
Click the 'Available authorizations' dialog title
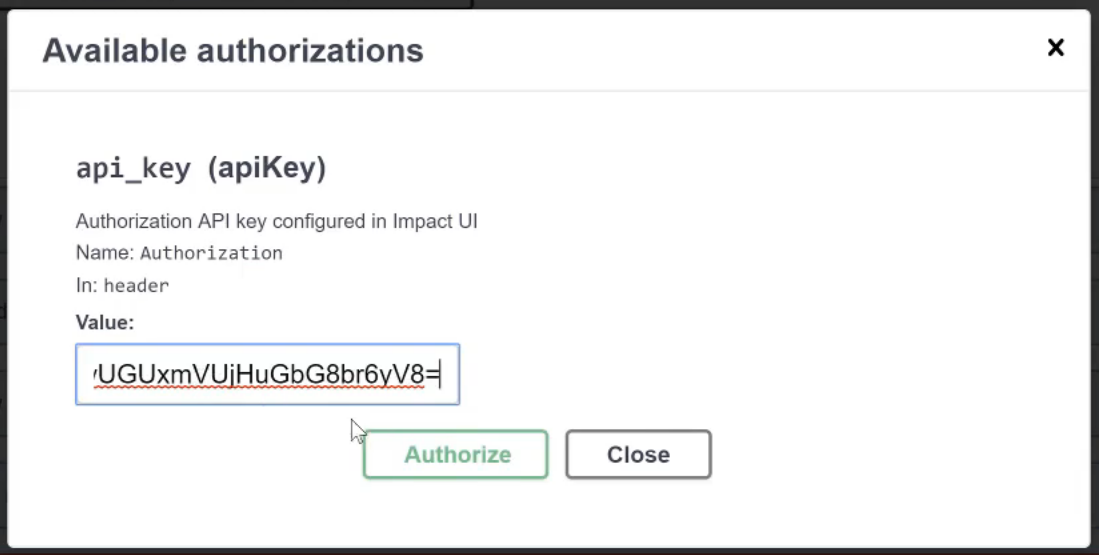click(232, 50)
